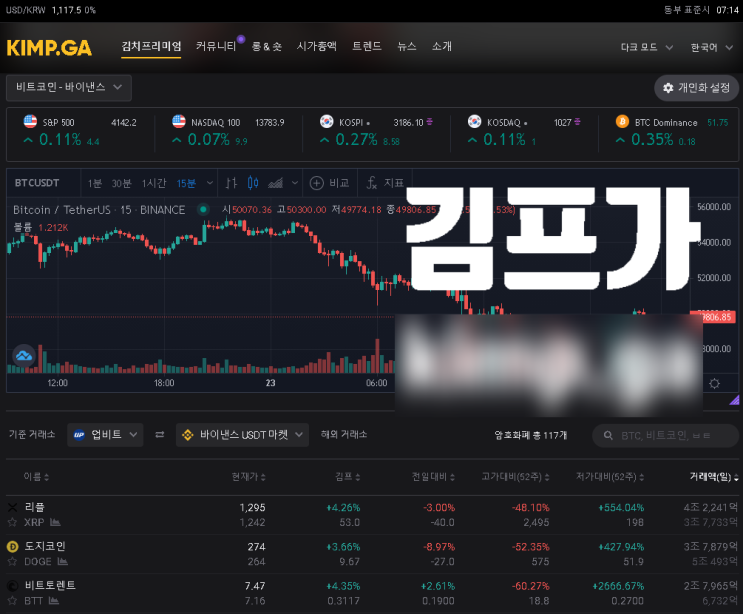Image resolution: width=743 pixels, height=614 pixels.
Task: Sort by 고가대비(52주) column
Action: (x=516, y=477)
